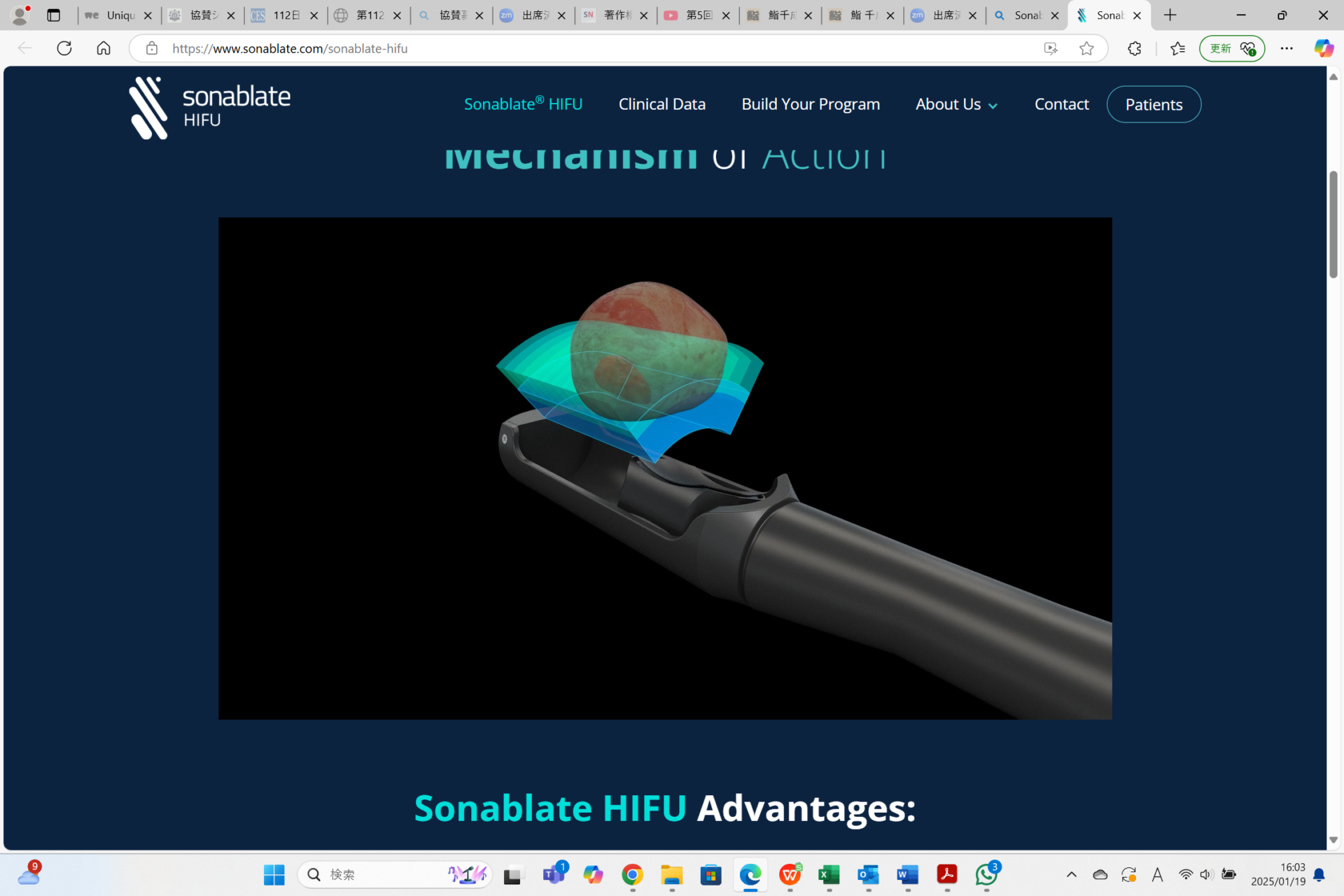Image resolution: width=1344 pixels, height=896 pixels.
Task: Open Google Chrome from taskbar
Action: tap(633, 874)
